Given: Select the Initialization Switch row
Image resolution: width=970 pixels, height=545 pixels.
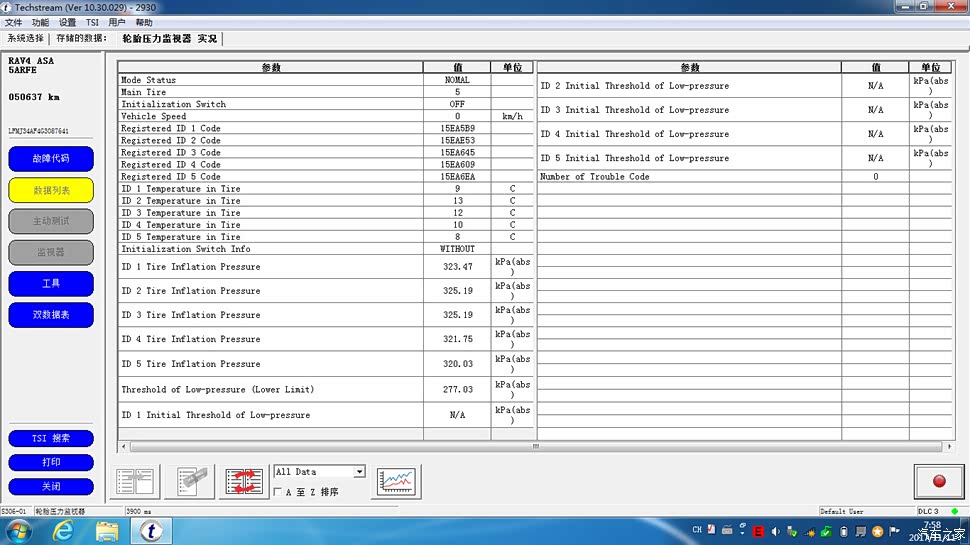Looking at the screenshot, I should point(325,104).
